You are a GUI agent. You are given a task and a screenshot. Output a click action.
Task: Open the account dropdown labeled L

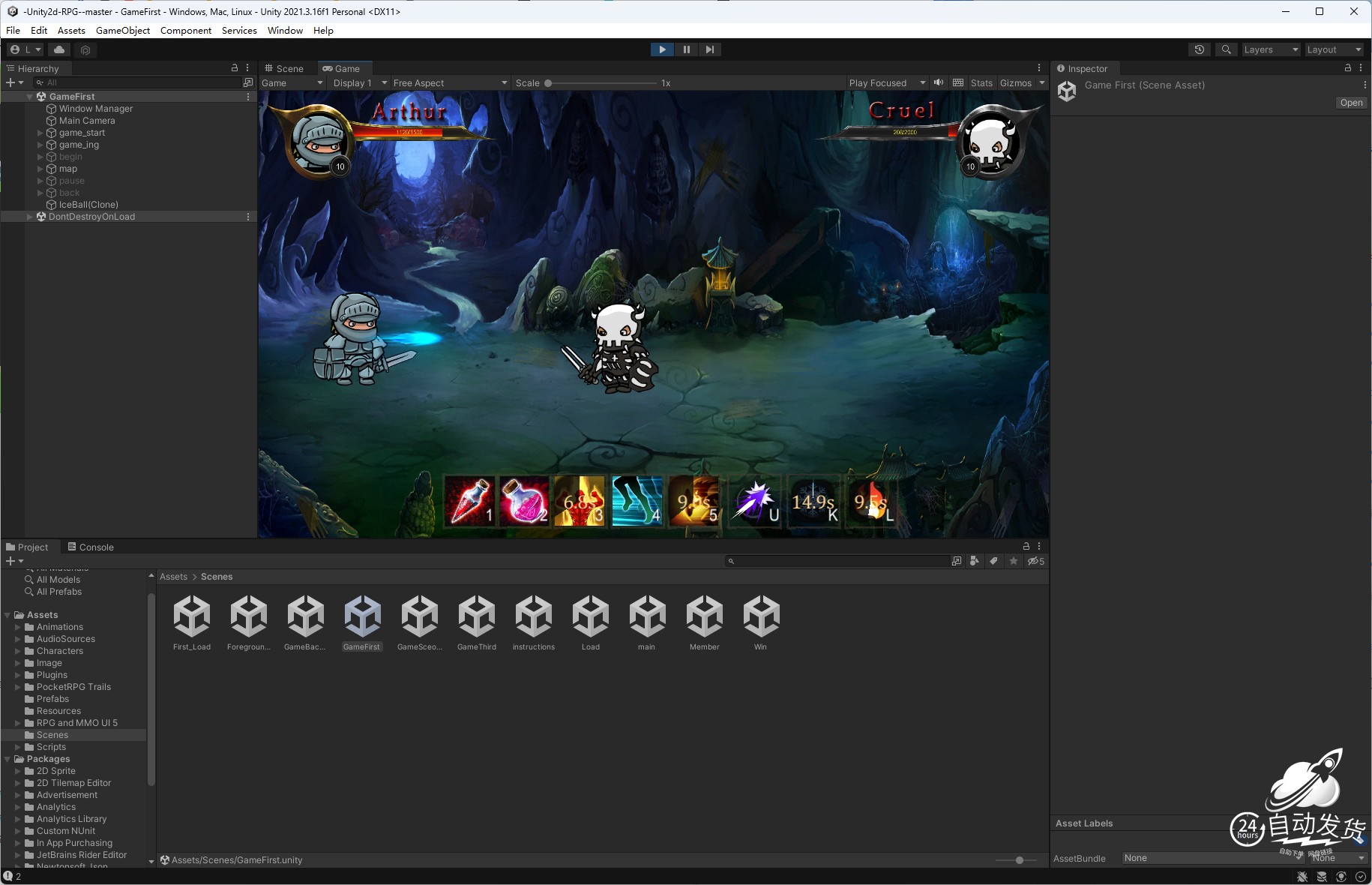(x=26, y=49)
